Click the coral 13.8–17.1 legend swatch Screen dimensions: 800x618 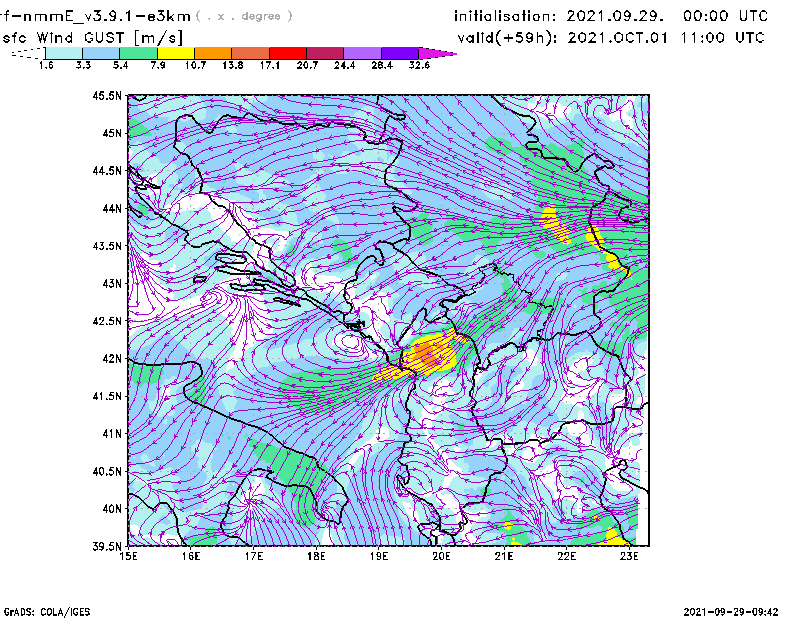(250, 53)
